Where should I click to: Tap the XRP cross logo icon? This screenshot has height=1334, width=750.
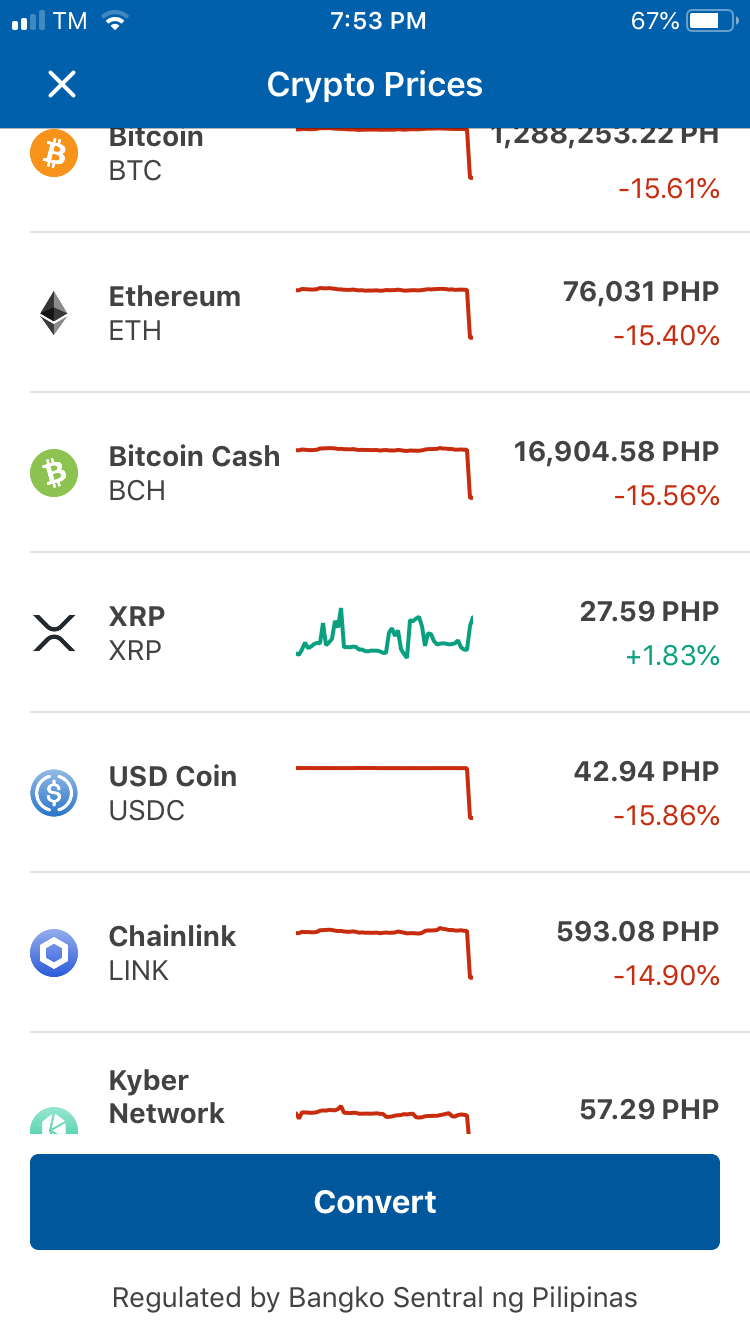coord(54,633)
